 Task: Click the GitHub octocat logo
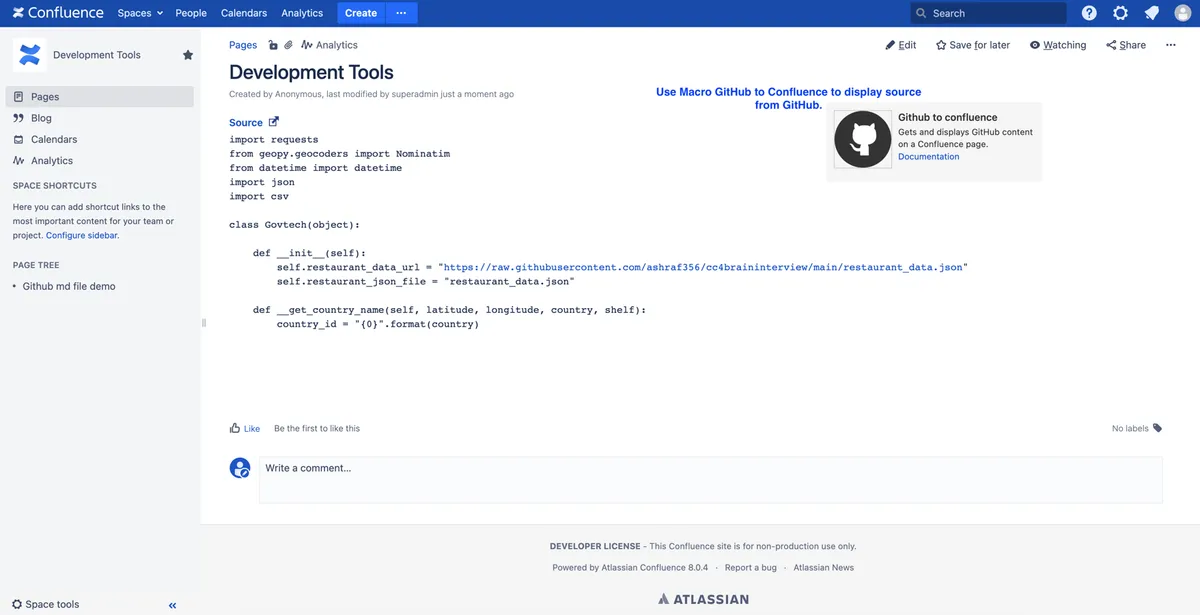(862, 139)
